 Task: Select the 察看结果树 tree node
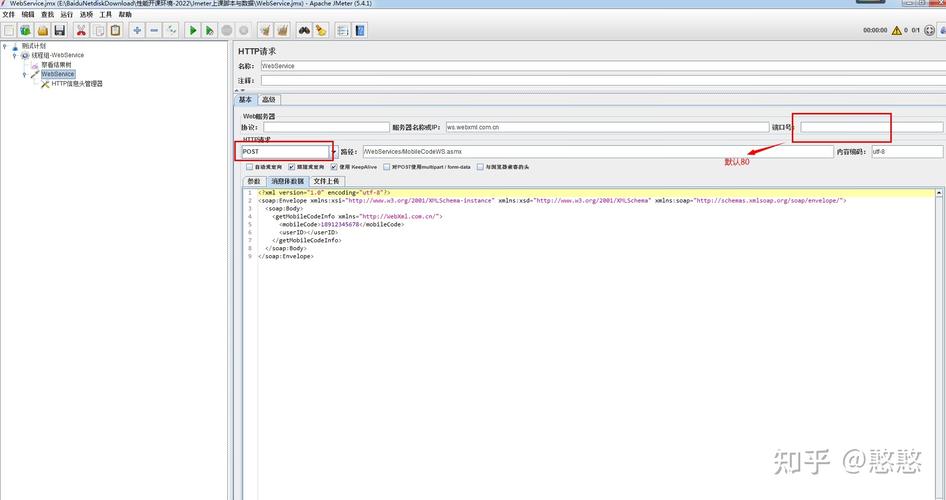pyautogui.click(x=56, y=65)
